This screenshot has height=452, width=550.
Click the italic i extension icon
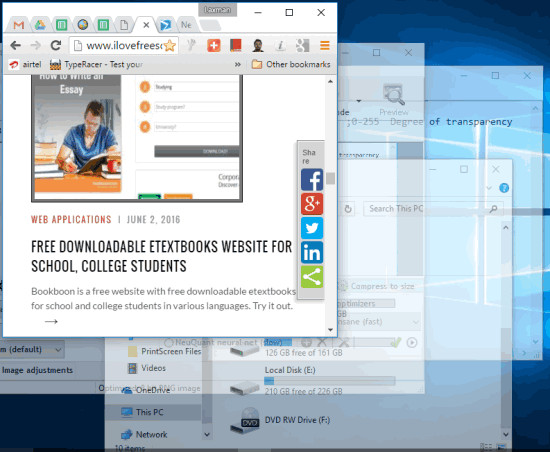point(280,45)
